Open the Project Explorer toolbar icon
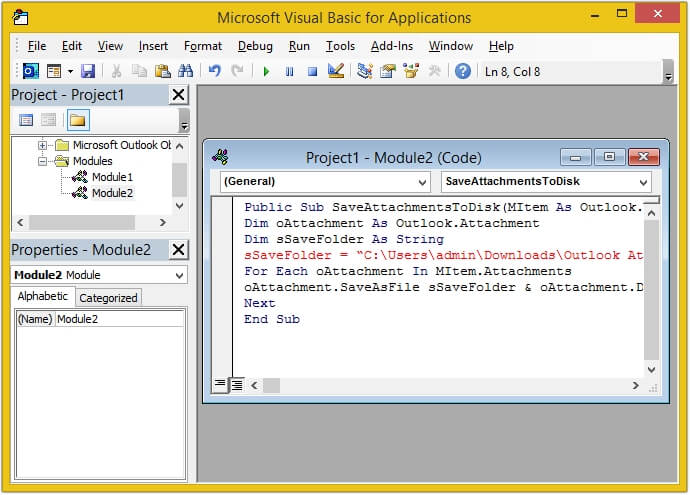 click(365, 71)
